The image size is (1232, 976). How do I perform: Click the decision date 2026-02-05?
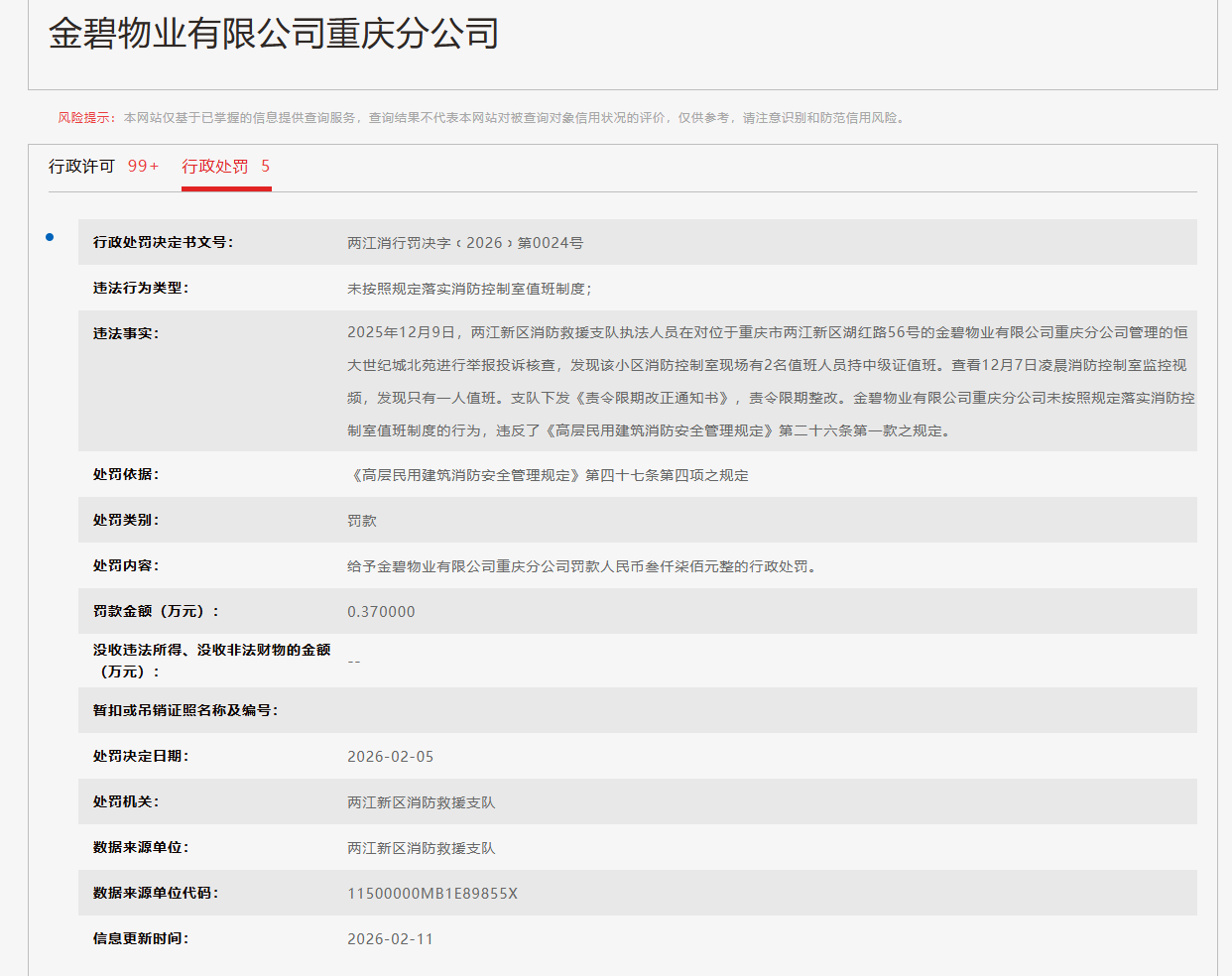(390, 757)
